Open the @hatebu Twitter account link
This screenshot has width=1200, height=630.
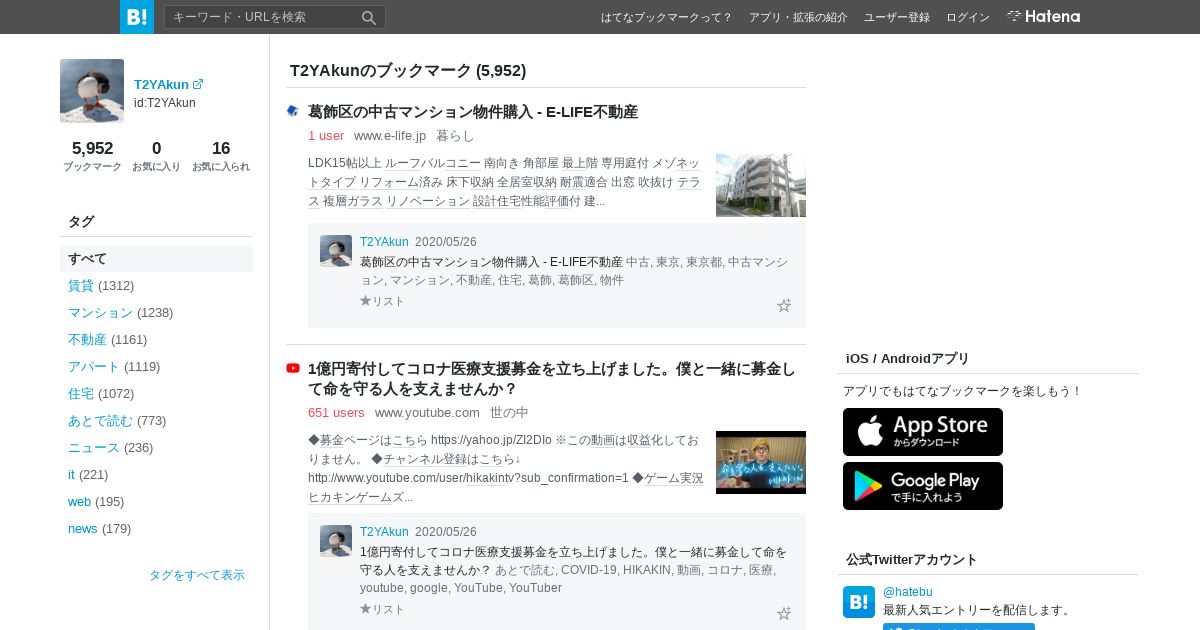[x=908, y=592]
